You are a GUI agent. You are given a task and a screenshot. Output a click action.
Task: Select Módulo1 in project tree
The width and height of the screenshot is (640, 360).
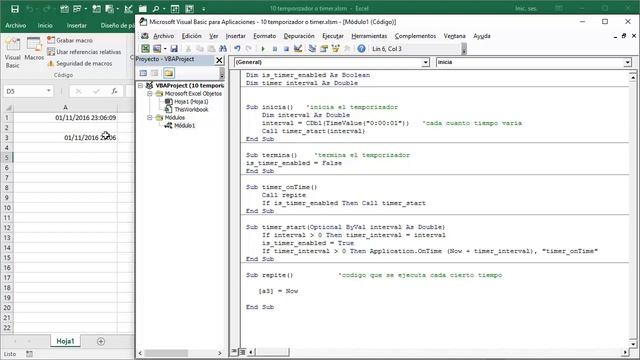184,126
